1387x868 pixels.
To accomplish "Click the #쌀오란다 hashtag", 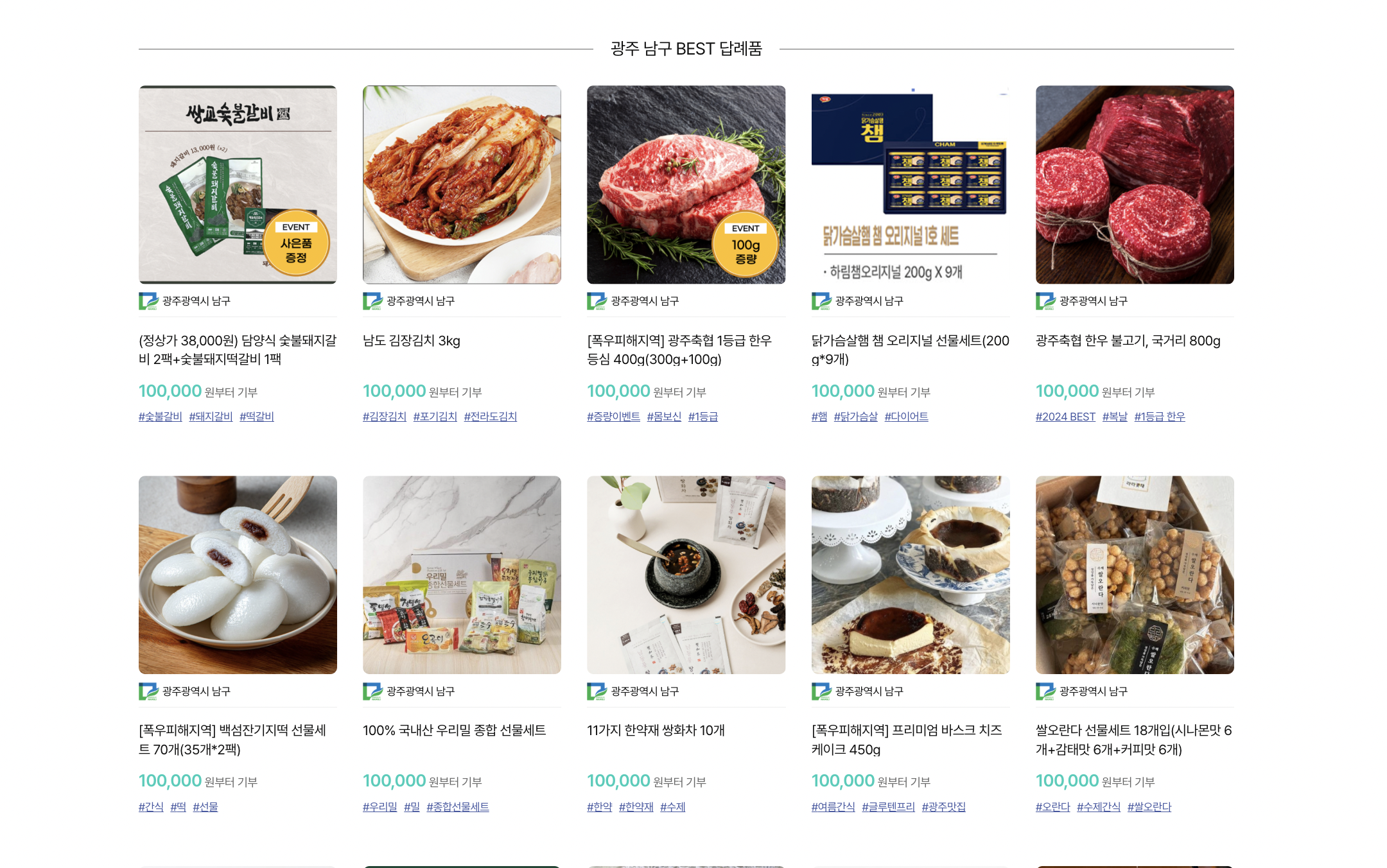I will pos(1149,807).
